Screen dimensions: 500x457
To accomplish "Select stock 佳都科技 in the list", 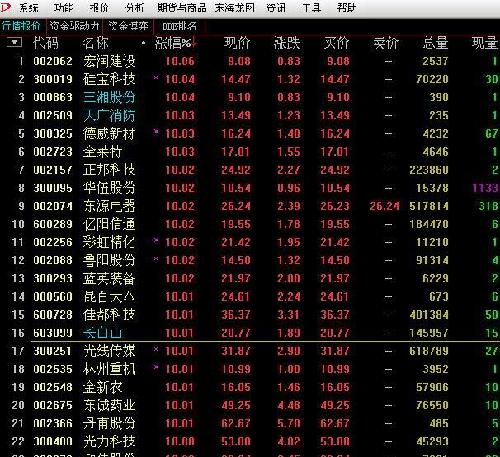I will pos(109,314).
